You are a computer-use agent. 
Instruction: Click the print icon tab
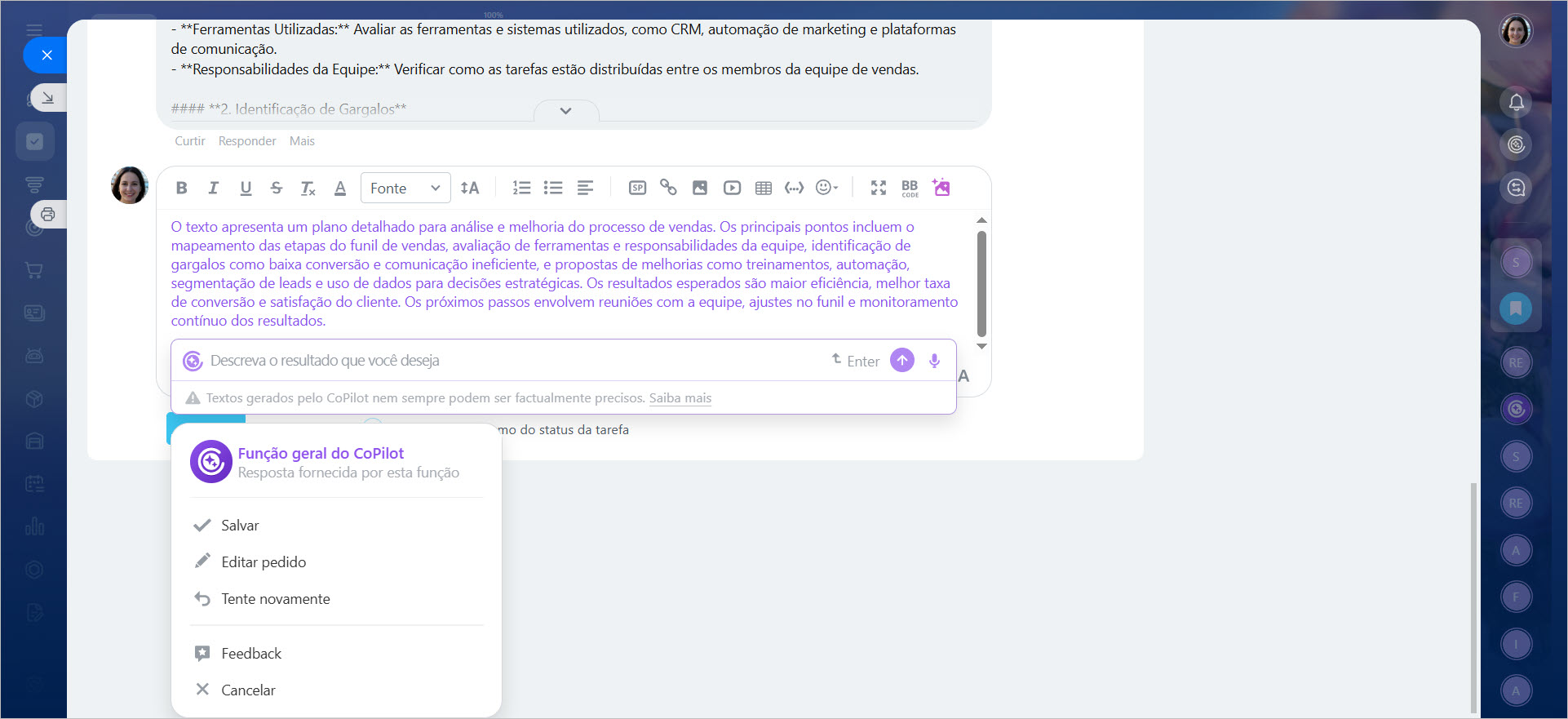point(48,215)
